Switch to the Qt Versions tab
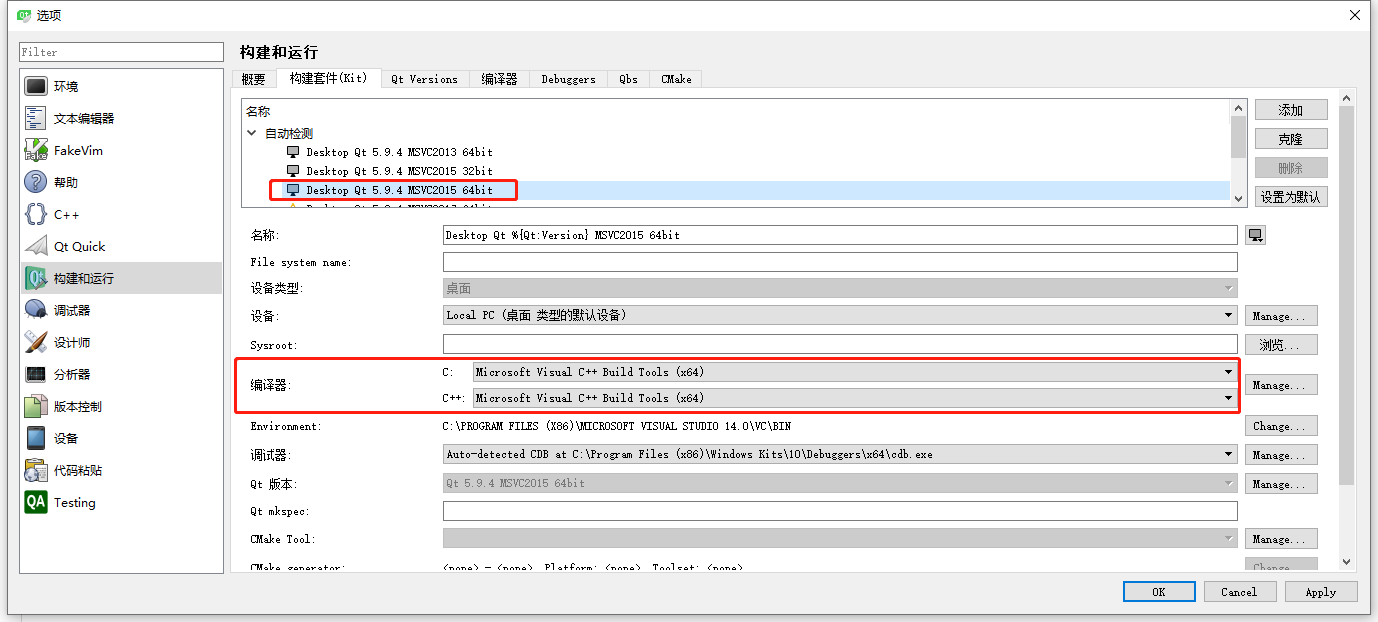Viewport: 1378px width, 622px height. pyautogui.click(x=424, y=78)
